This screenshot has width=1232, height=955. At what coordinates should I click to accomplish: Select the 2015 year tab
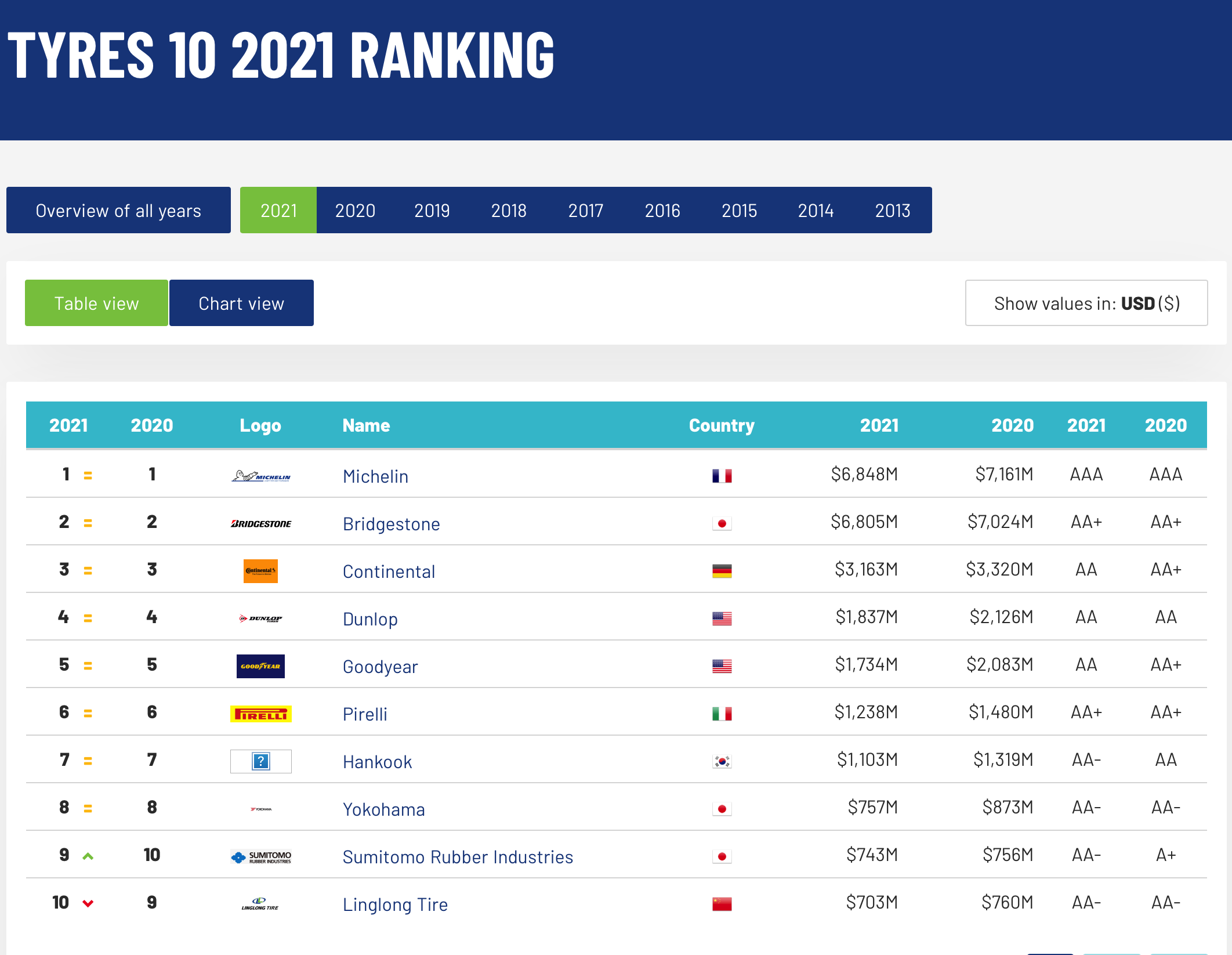click(x=739, y=210)
